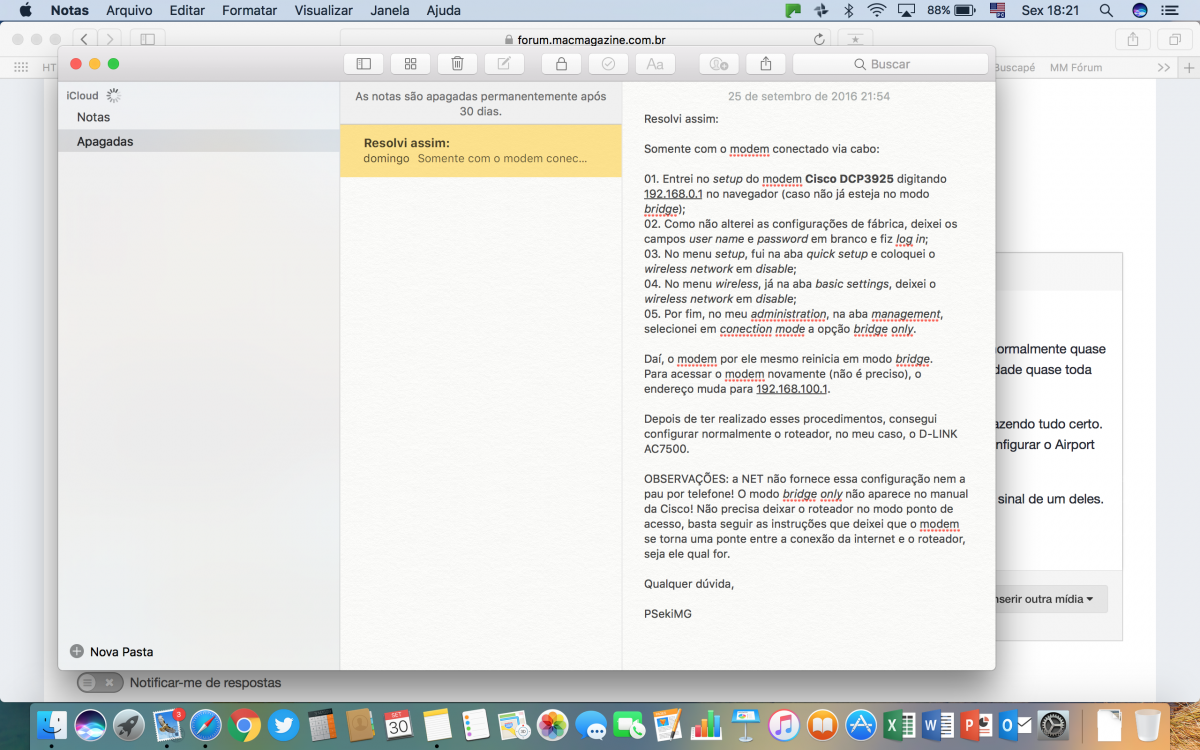Open text format styles Aa button

tap(655, 64)
